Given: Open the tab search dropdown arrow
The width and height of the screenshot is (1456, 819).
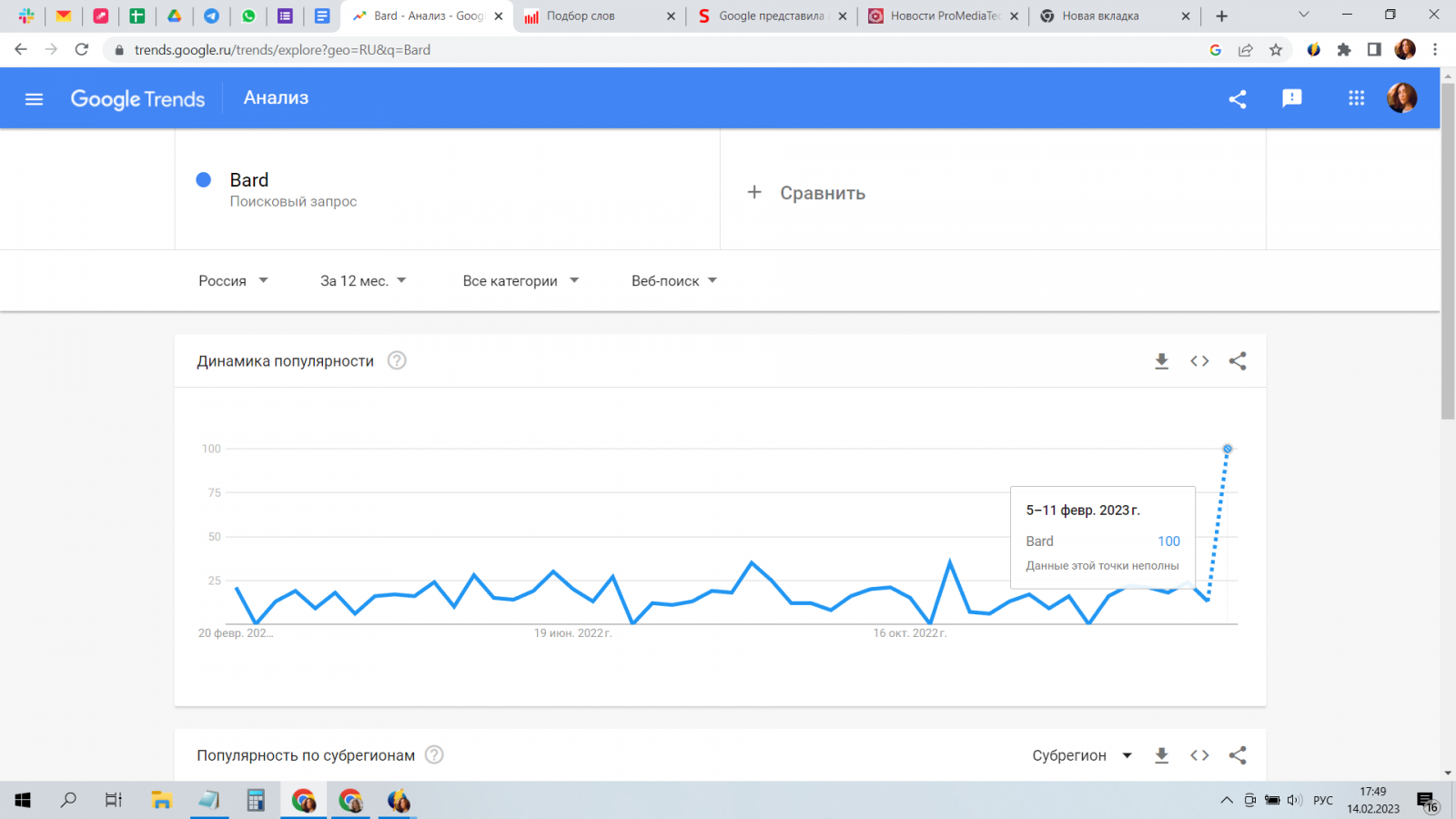Looking at the screenshot, I should tap(1303, 15).
